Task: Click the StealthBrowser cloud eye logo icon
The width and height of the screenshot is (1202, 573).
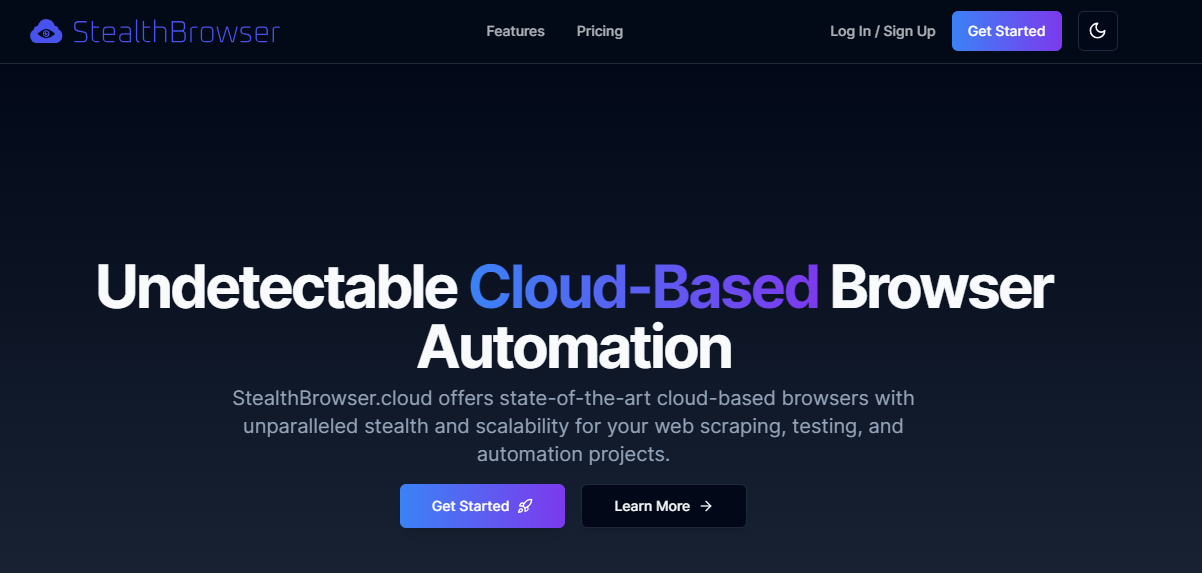Action: coord(46,32)
